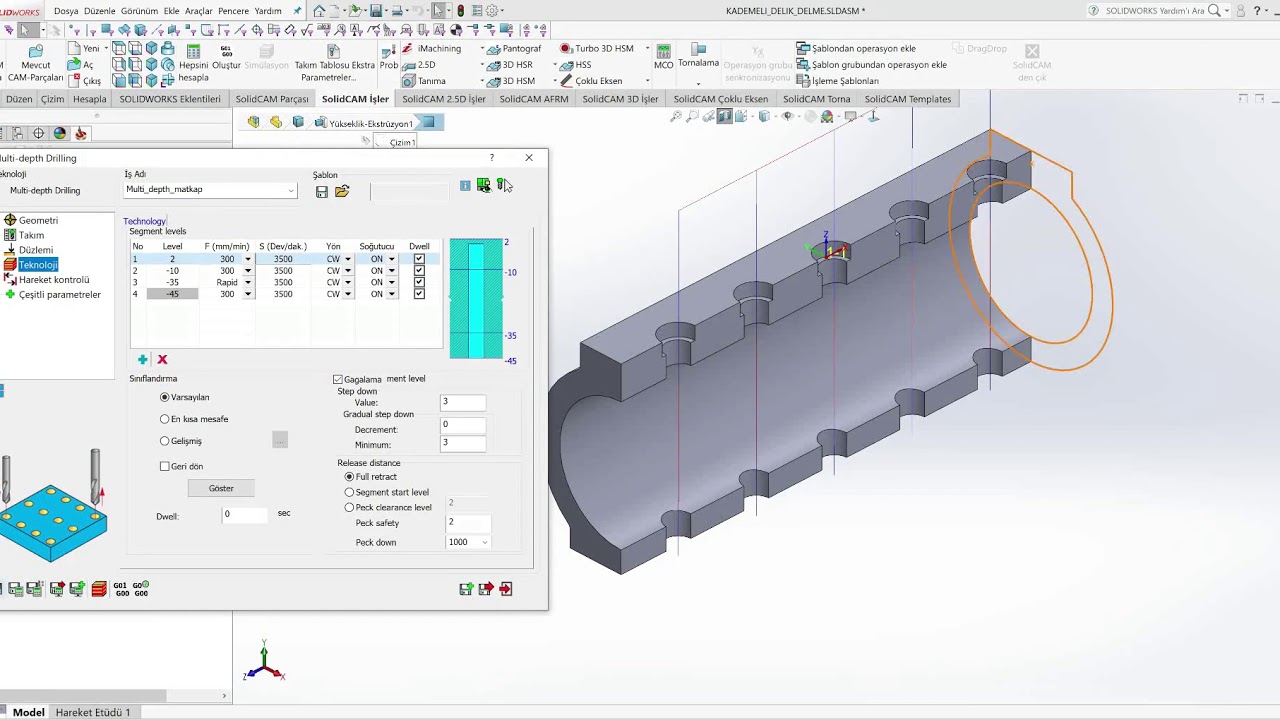Click the SOLIDWORKS Save icon in top toolbar
This screenshot has height=720, width=1280.
tap(376, 11)
